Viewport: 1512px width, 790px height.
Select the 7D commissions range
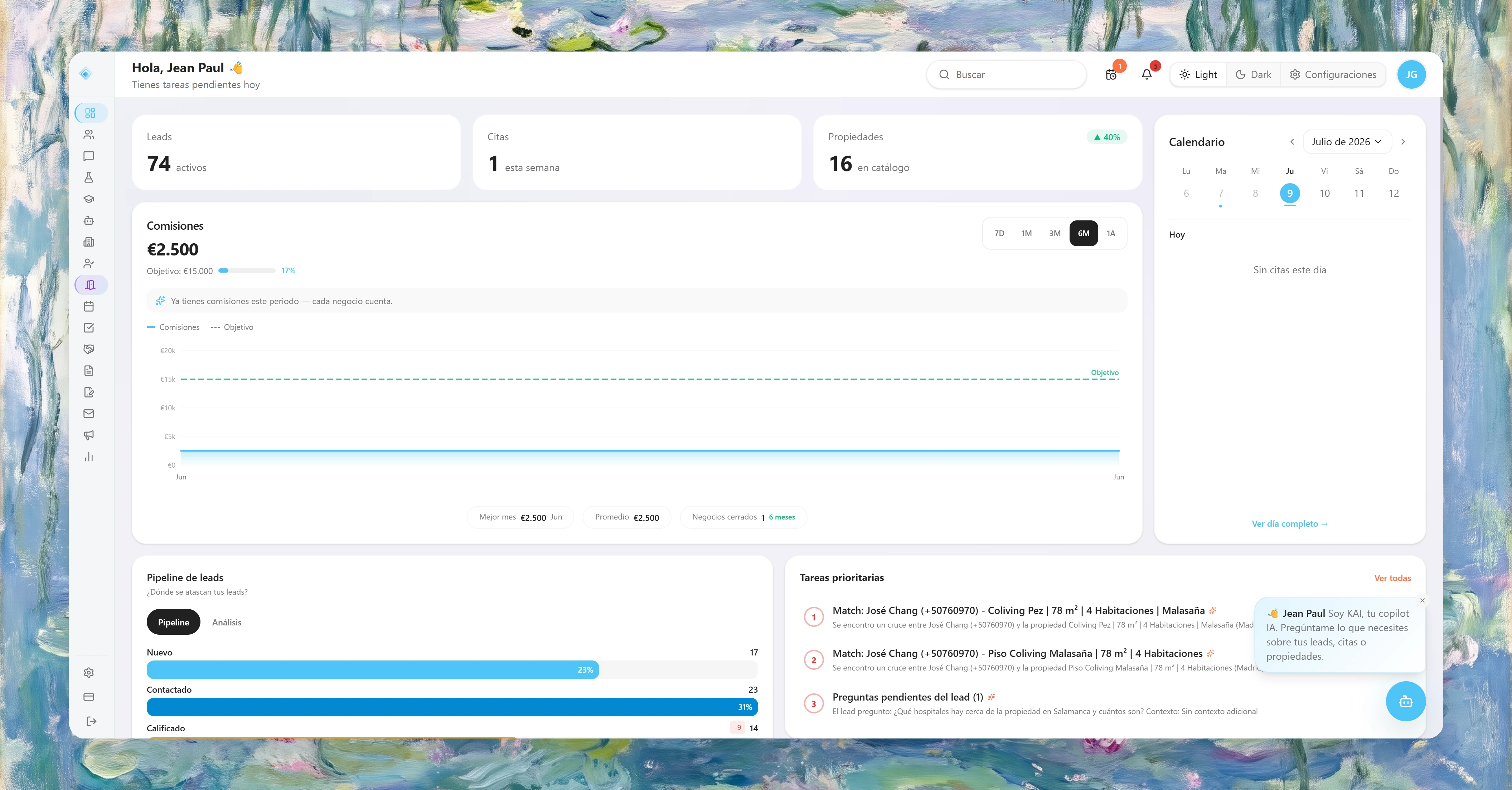pos(999,233)
